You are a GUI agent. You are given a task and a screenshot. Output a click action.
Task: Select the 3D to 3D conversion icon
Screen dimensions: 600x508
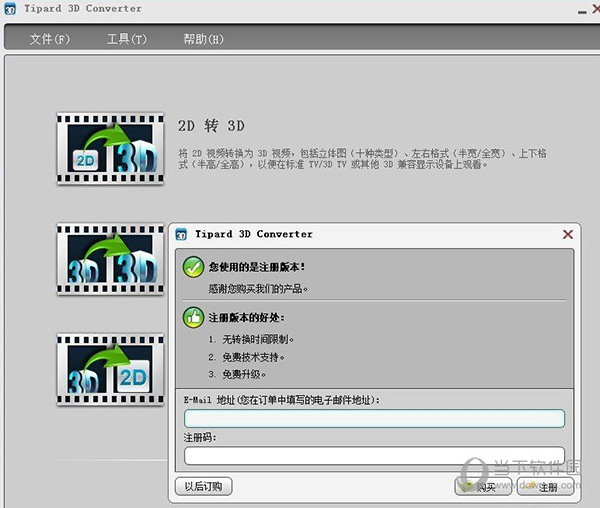(110, 259)
